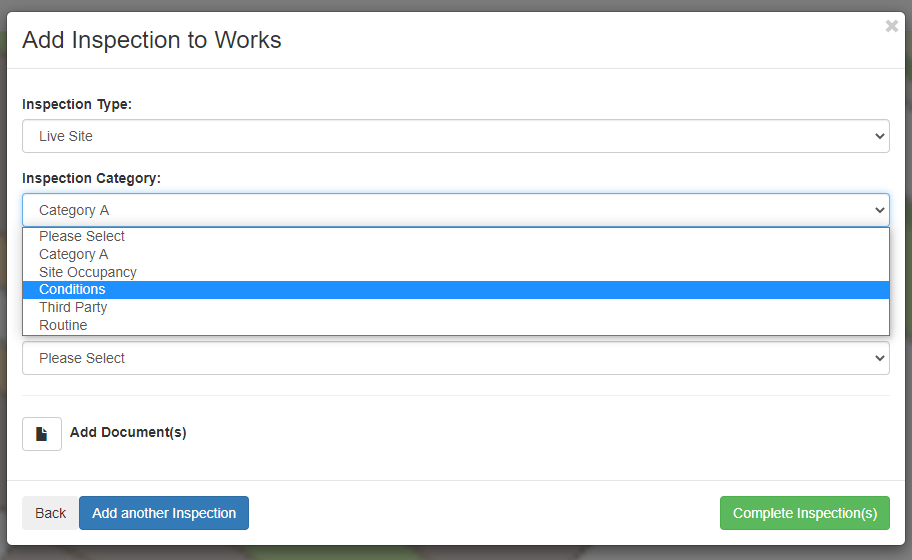Click the Inspection Category label text
Viewport: 912px width, 560px height.
[x=91, y=178]
